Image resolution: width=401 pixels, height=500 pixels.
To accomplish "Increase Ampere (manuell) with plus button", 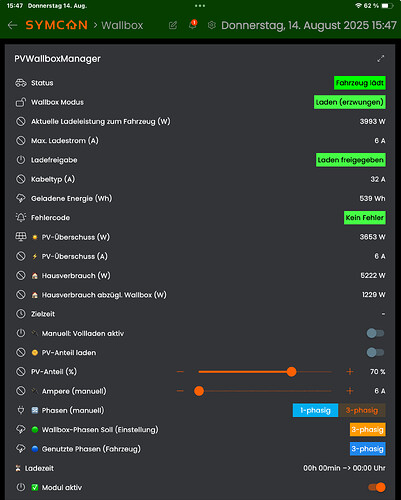I will [350, 391].
